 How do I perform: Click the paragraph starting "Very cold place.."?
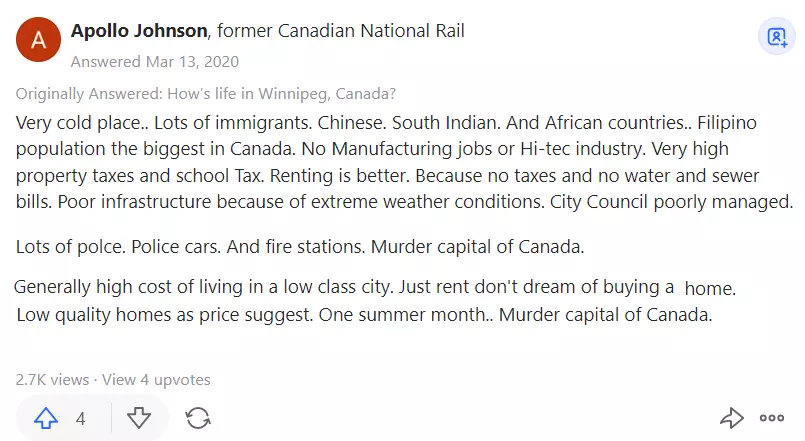coord(404,162)
